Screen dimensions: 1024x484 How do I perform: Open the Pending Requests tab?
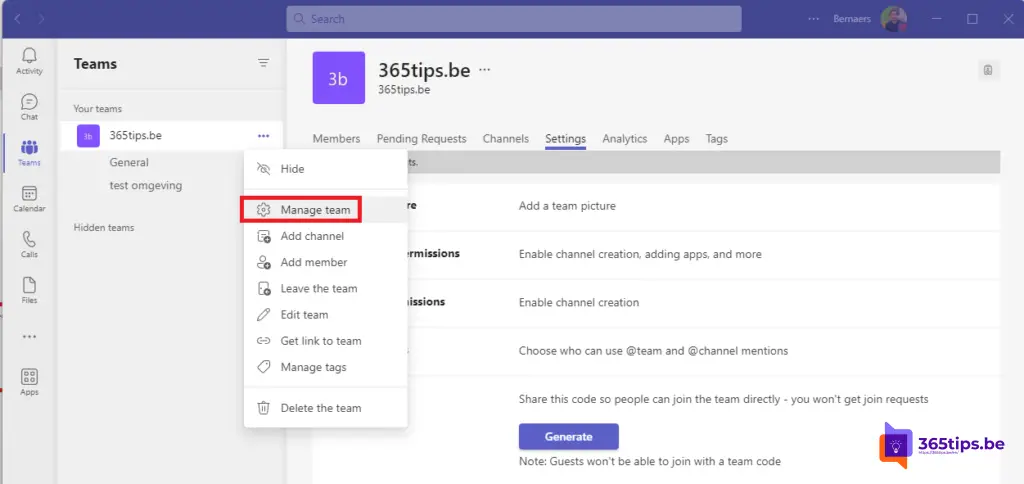click(x=421, y=138)
